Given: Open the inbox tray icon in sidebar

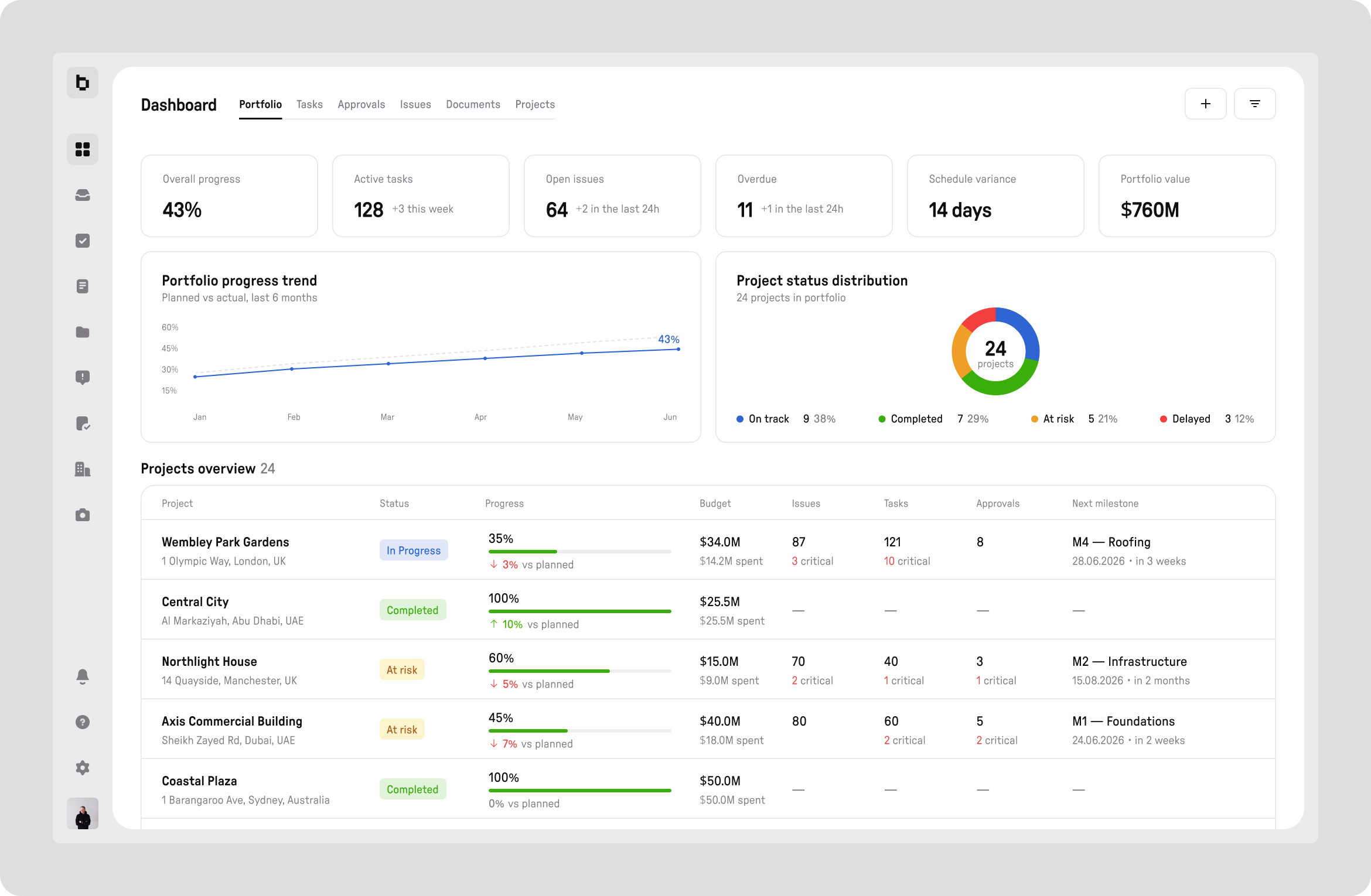Looking at the screenshot, I should [x=83, y=195].
